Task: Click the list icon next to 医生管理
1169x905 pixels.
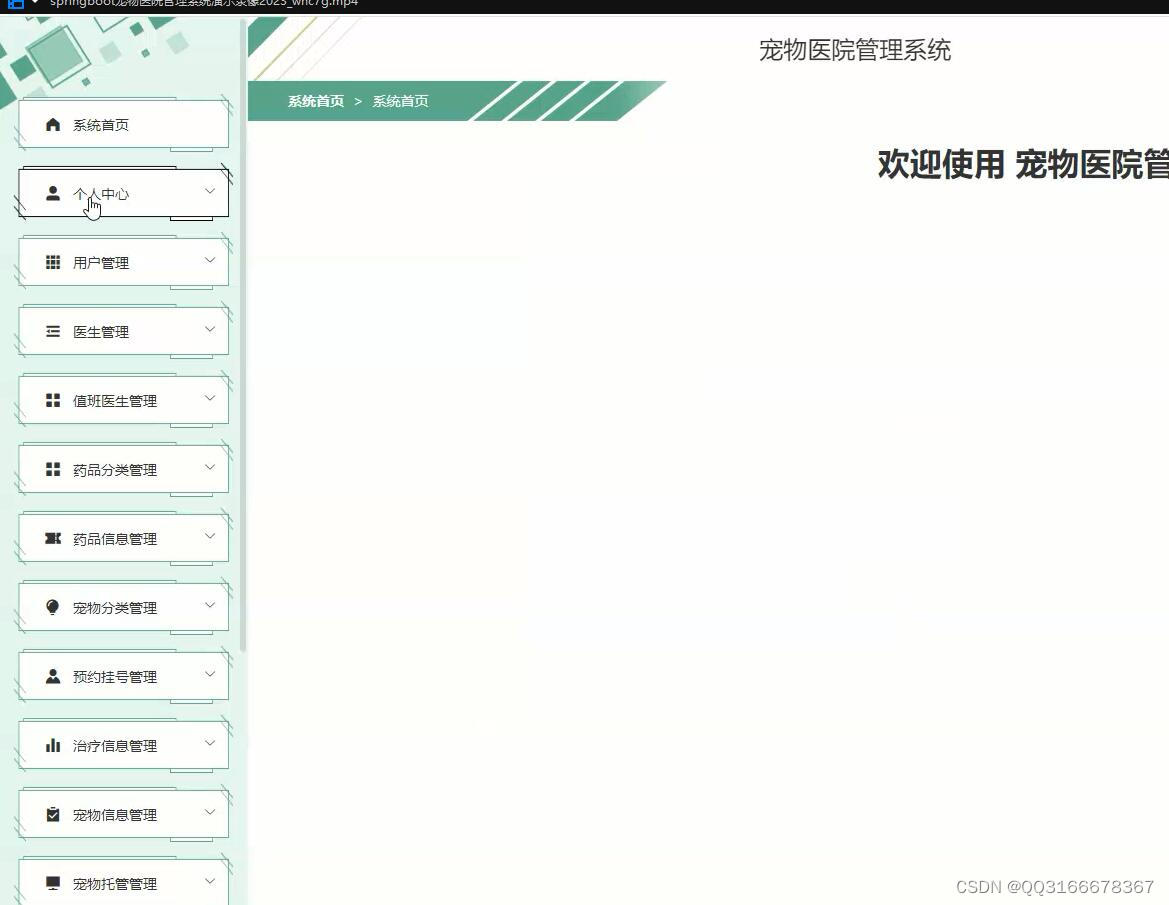Action: pos(53,331)
